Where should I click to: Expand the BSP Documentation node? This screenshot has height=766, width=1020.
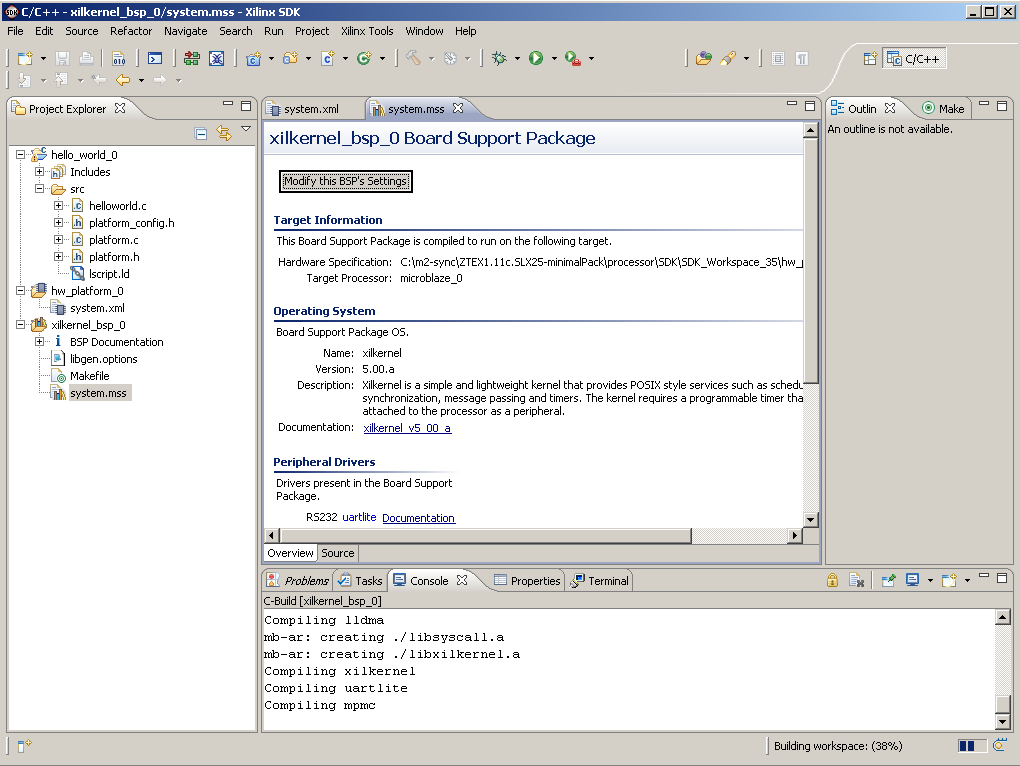pyautogui.click(x=40, y=342)
